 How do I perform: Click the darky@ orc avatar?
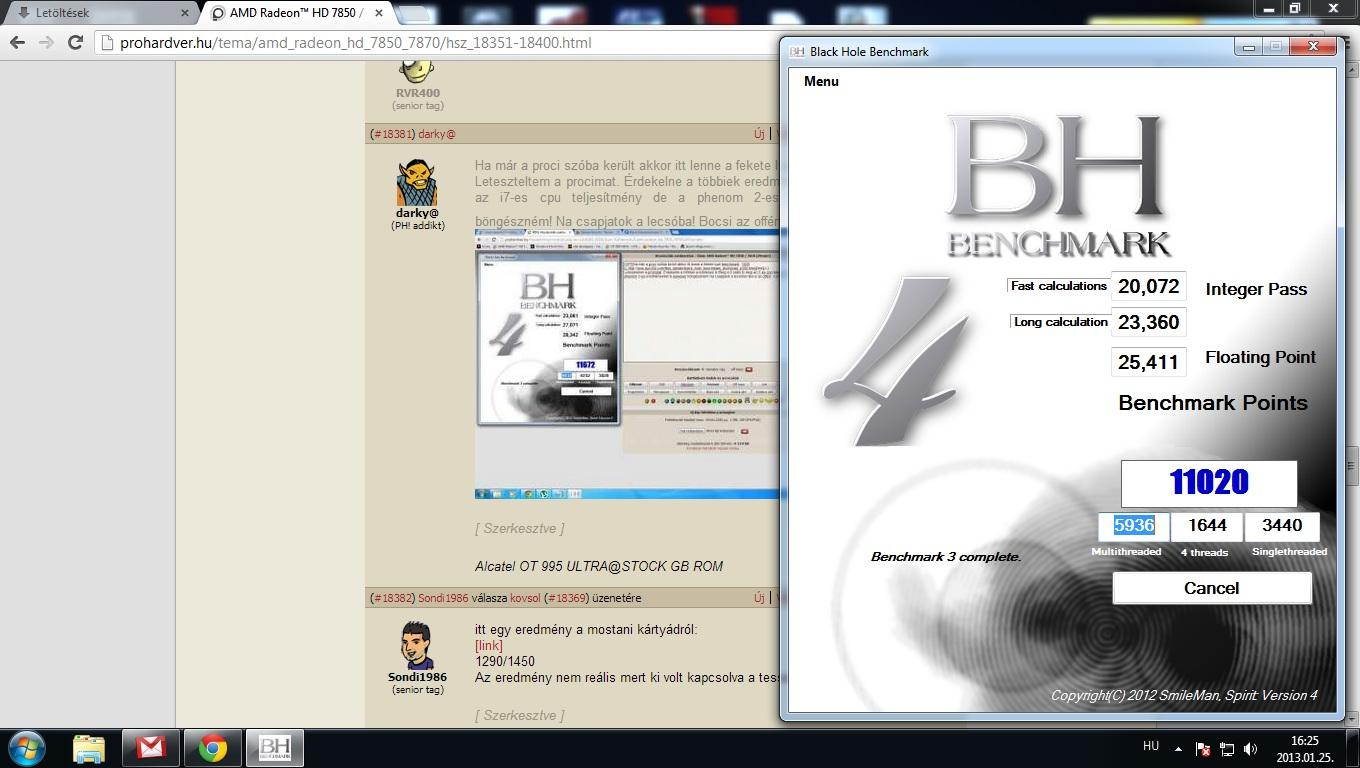pyautogui.click(x=417, y=183)
